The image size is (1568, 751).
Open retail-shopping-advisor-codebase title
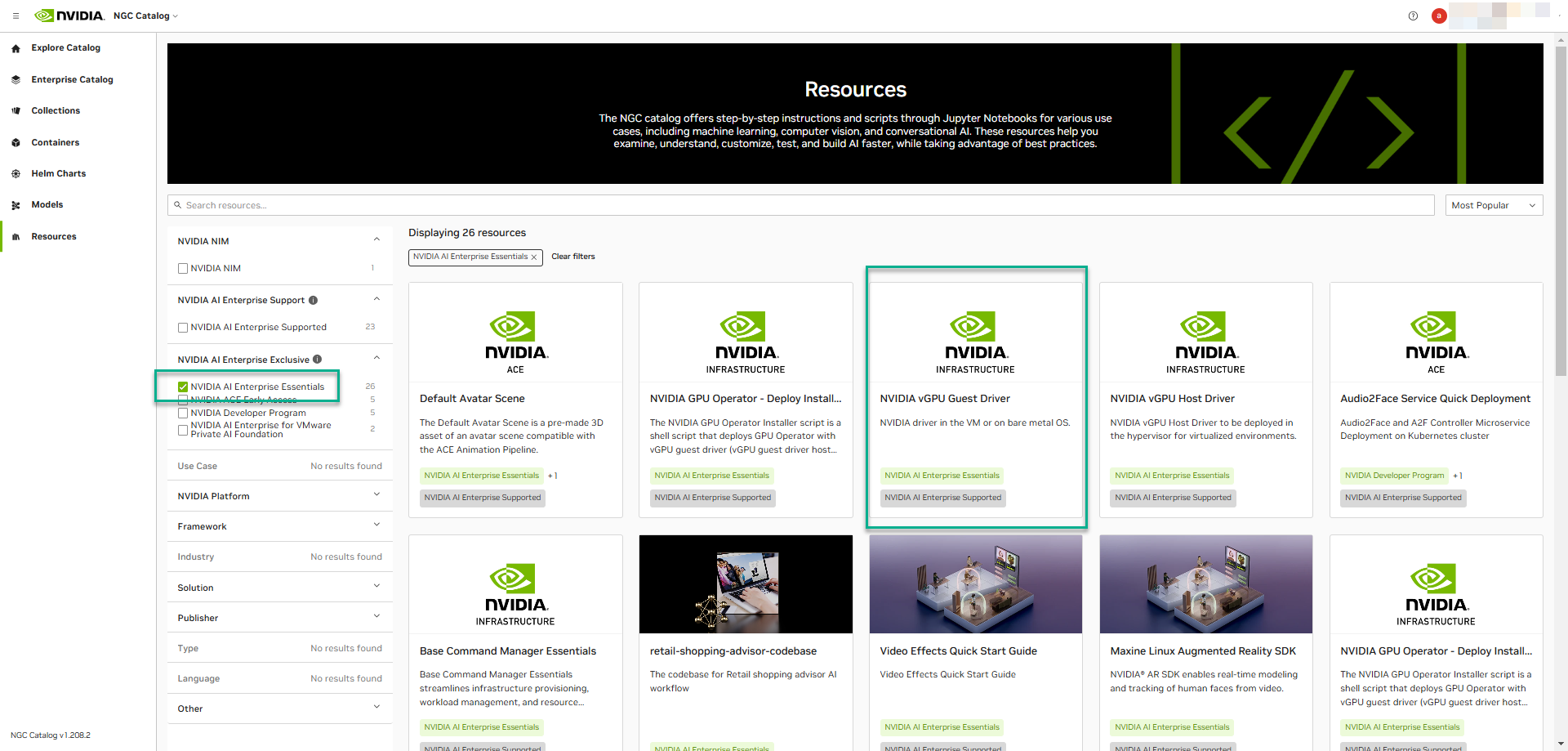[733, 651]
